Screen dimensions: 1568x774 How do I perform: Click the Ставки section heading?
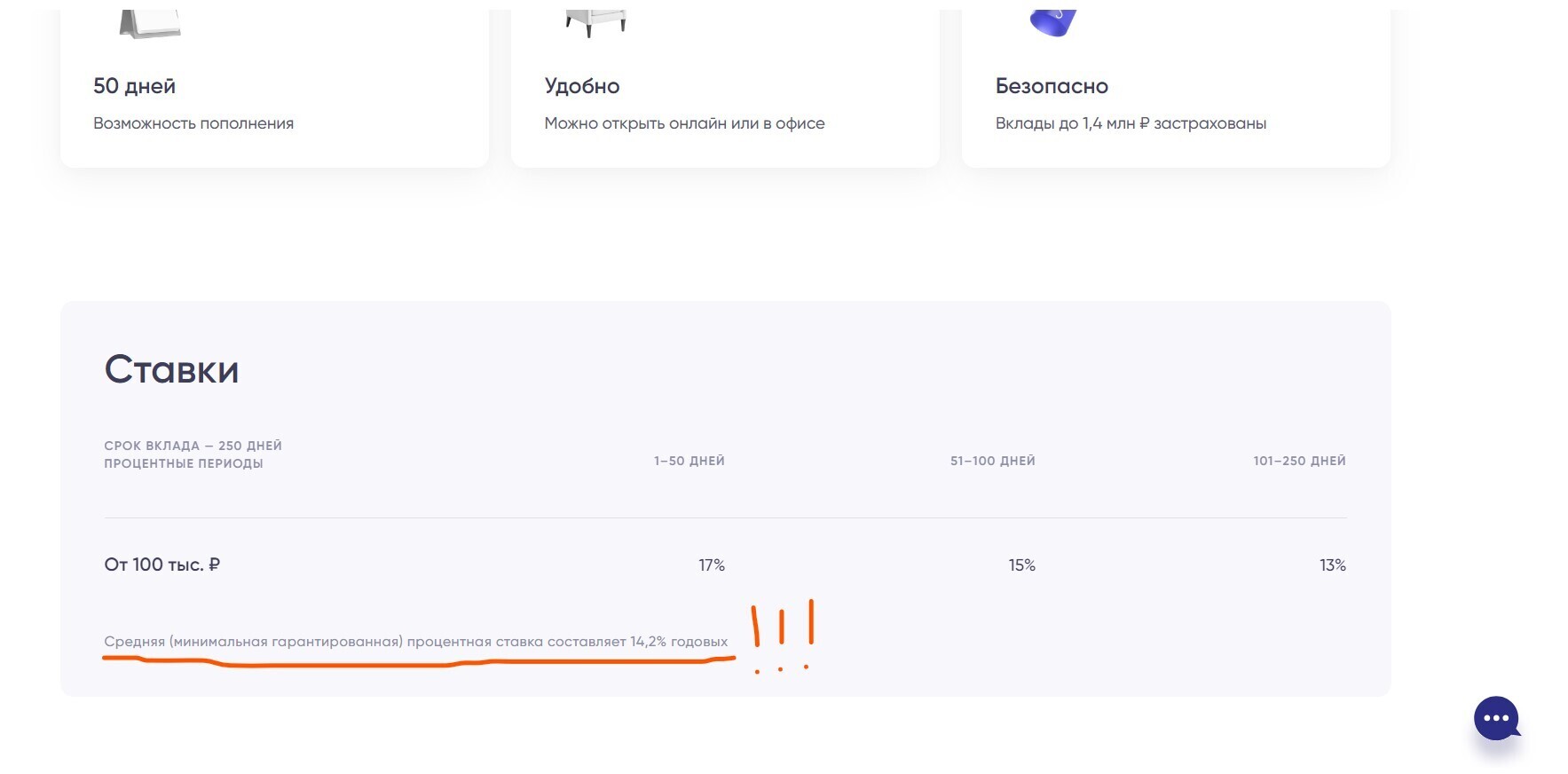tap(171, 369)
